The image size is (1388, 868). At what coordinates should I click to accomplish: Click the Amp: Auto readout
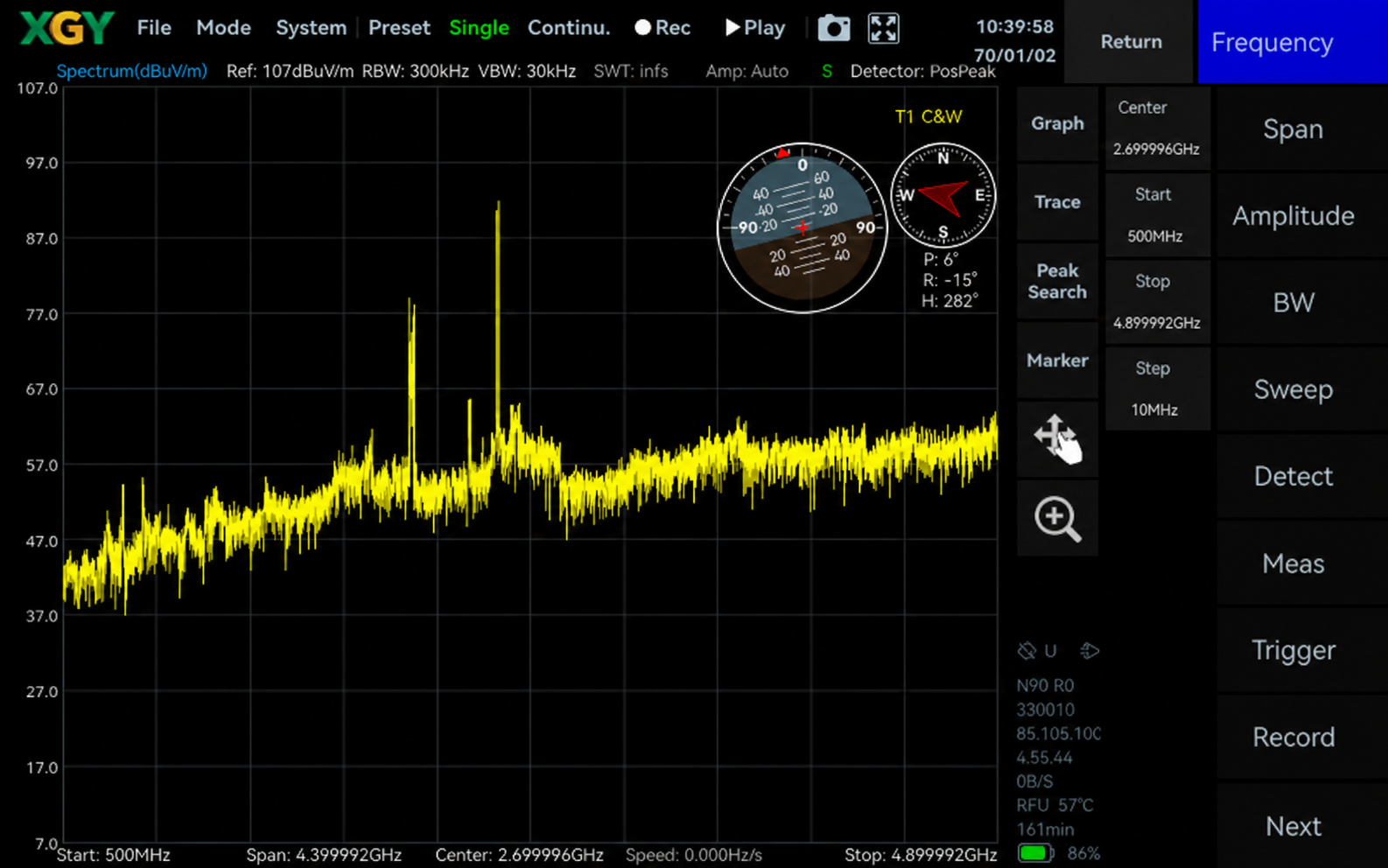747,71
